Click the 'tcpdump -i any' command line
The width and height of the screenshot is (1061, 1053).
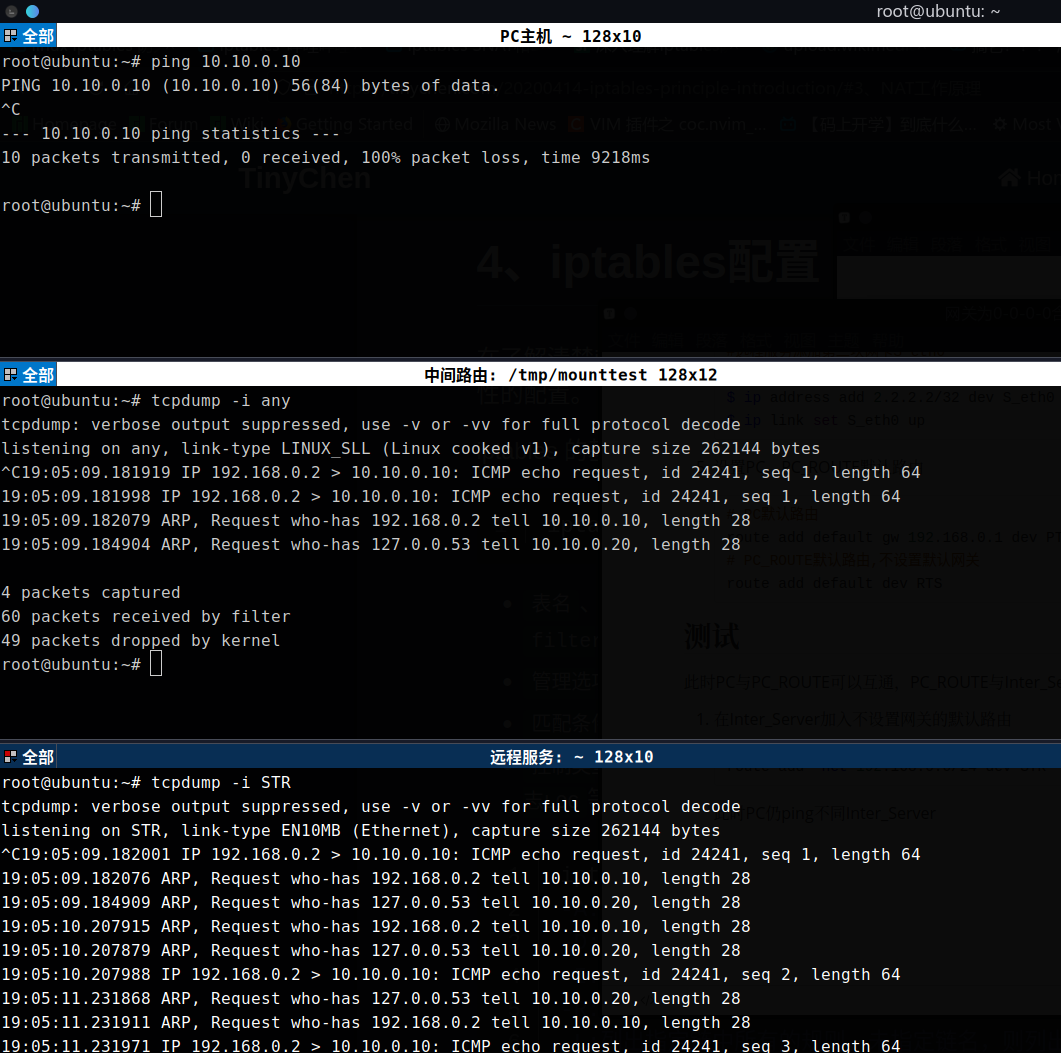pos(220,401)
